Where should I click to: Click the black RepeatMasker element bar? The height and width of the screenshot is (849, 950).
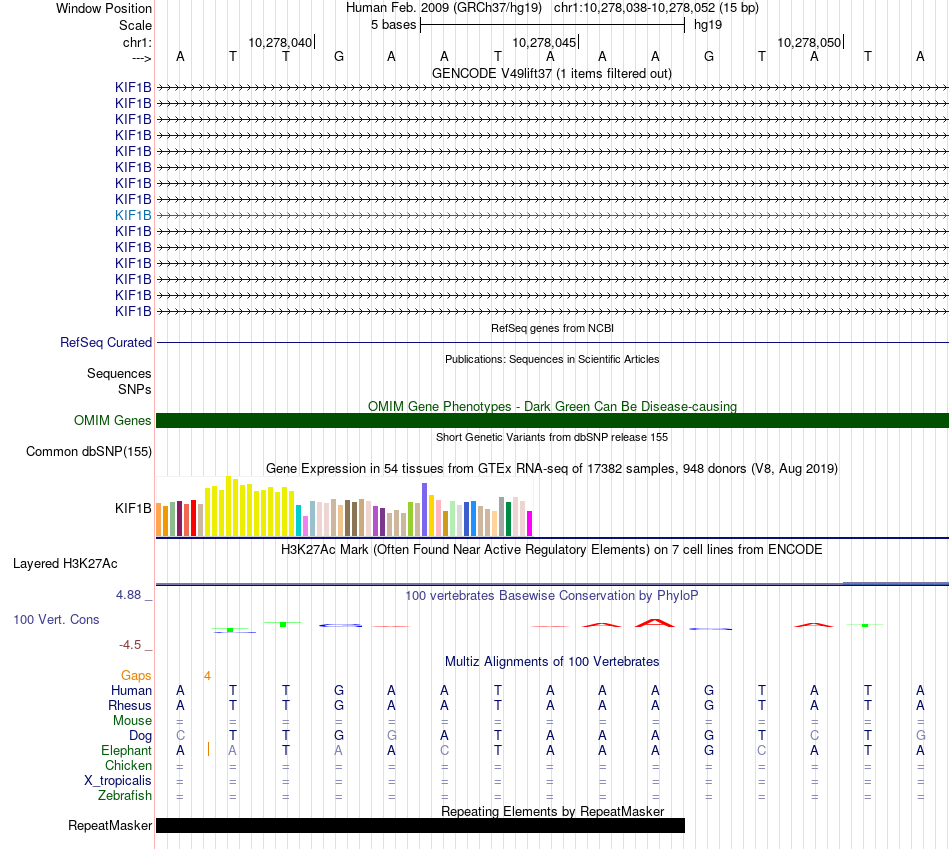(x=420, y=825)
